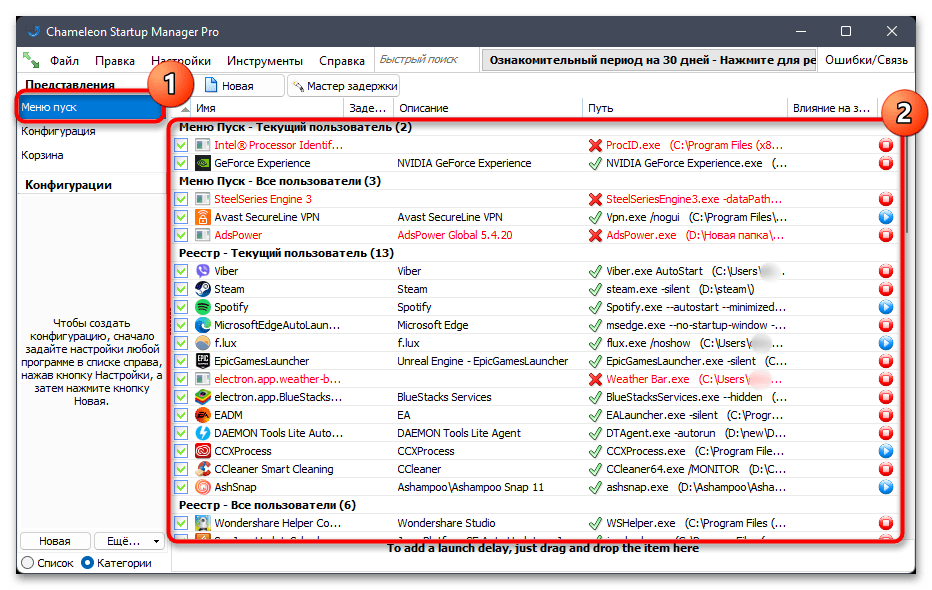Click the f.lux app icon
932x590 pixels.
coord(203,343)
